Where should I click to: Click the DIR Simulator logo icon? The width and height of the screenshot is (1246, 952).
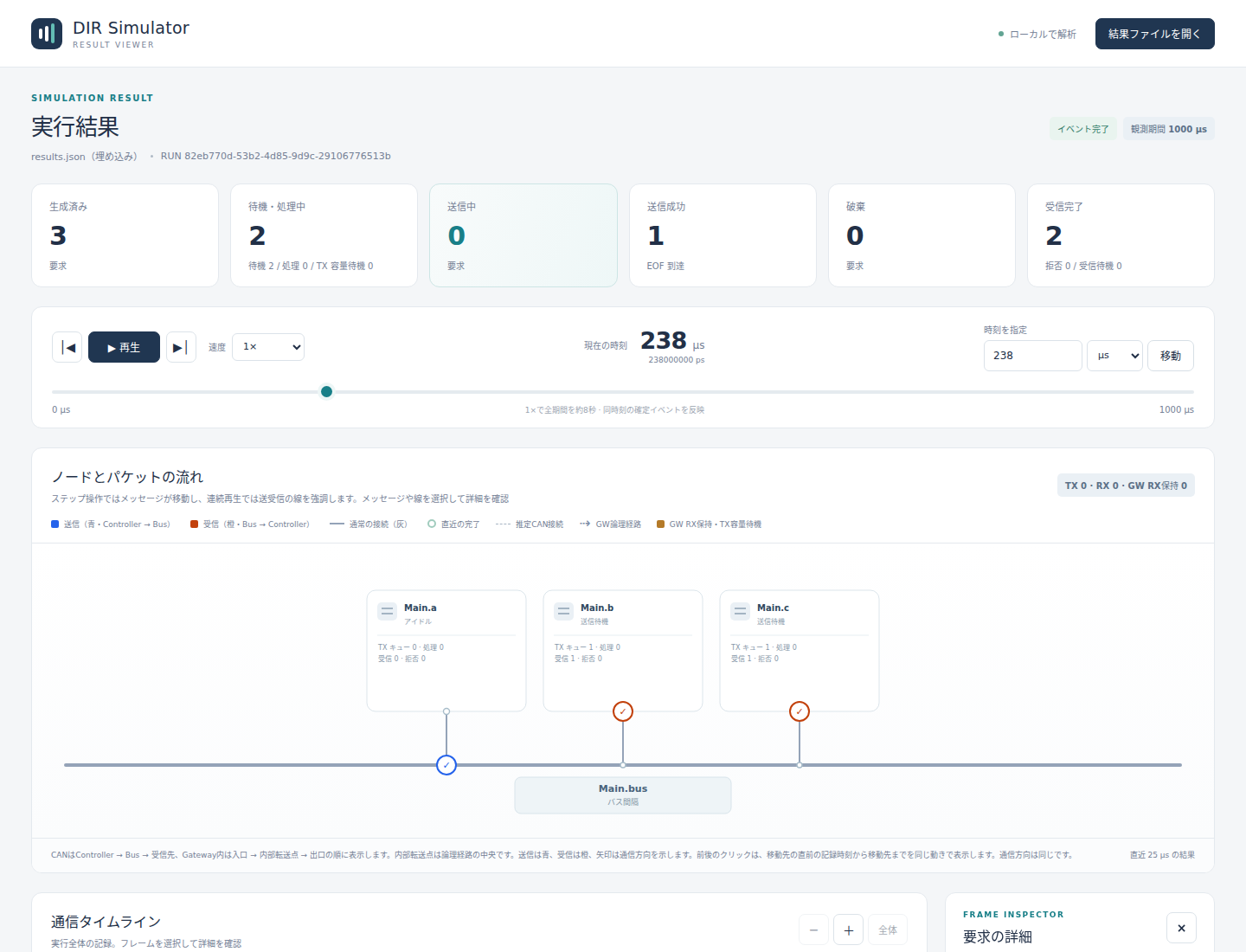click(47, 34)
